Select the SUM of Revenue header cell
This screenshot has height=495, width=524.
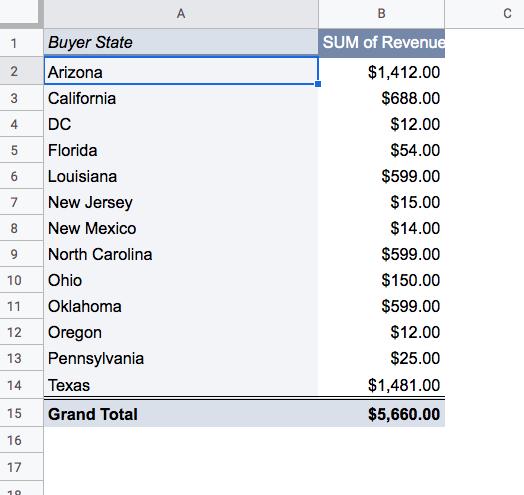click(381, 42)
